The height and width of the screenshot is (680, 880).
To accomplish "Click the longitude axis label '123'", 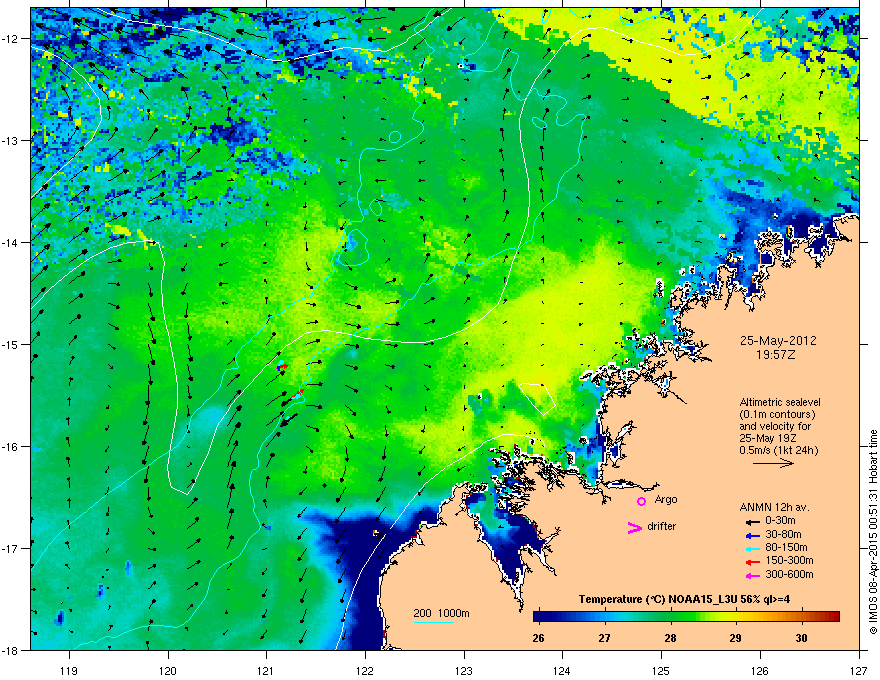I will click(464, 670).
